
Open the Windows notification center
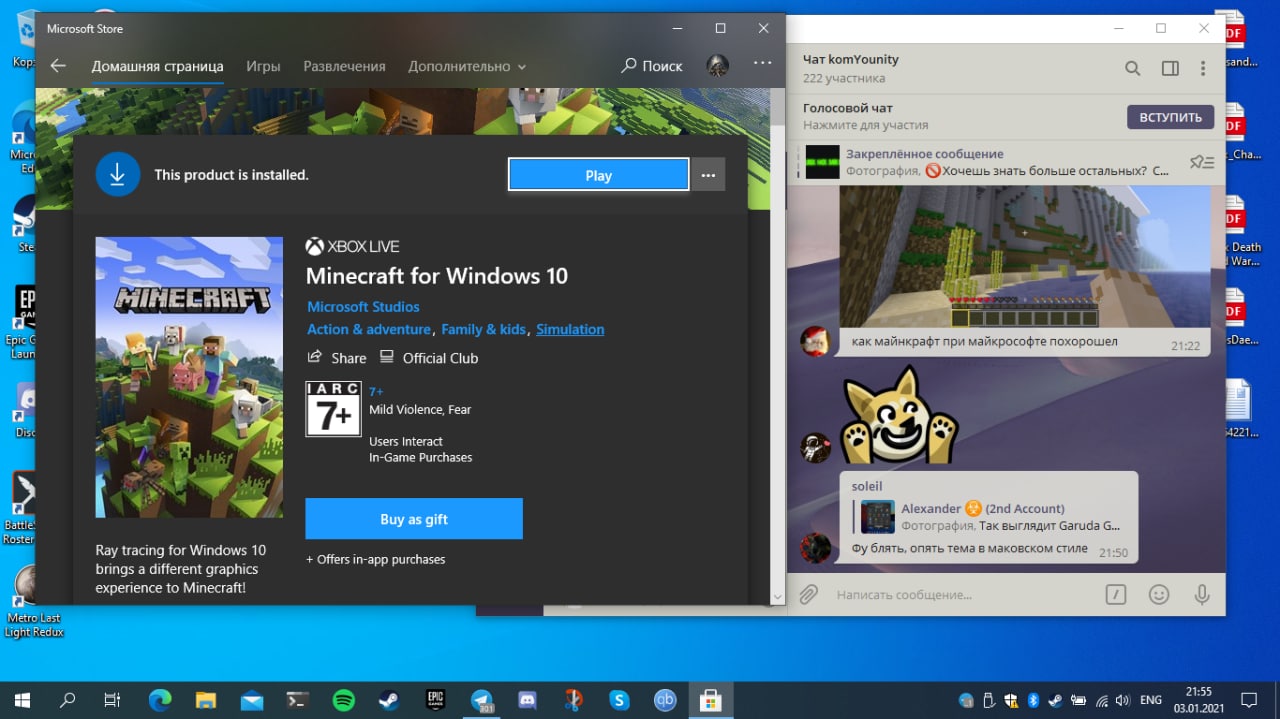click(1249, 700)
